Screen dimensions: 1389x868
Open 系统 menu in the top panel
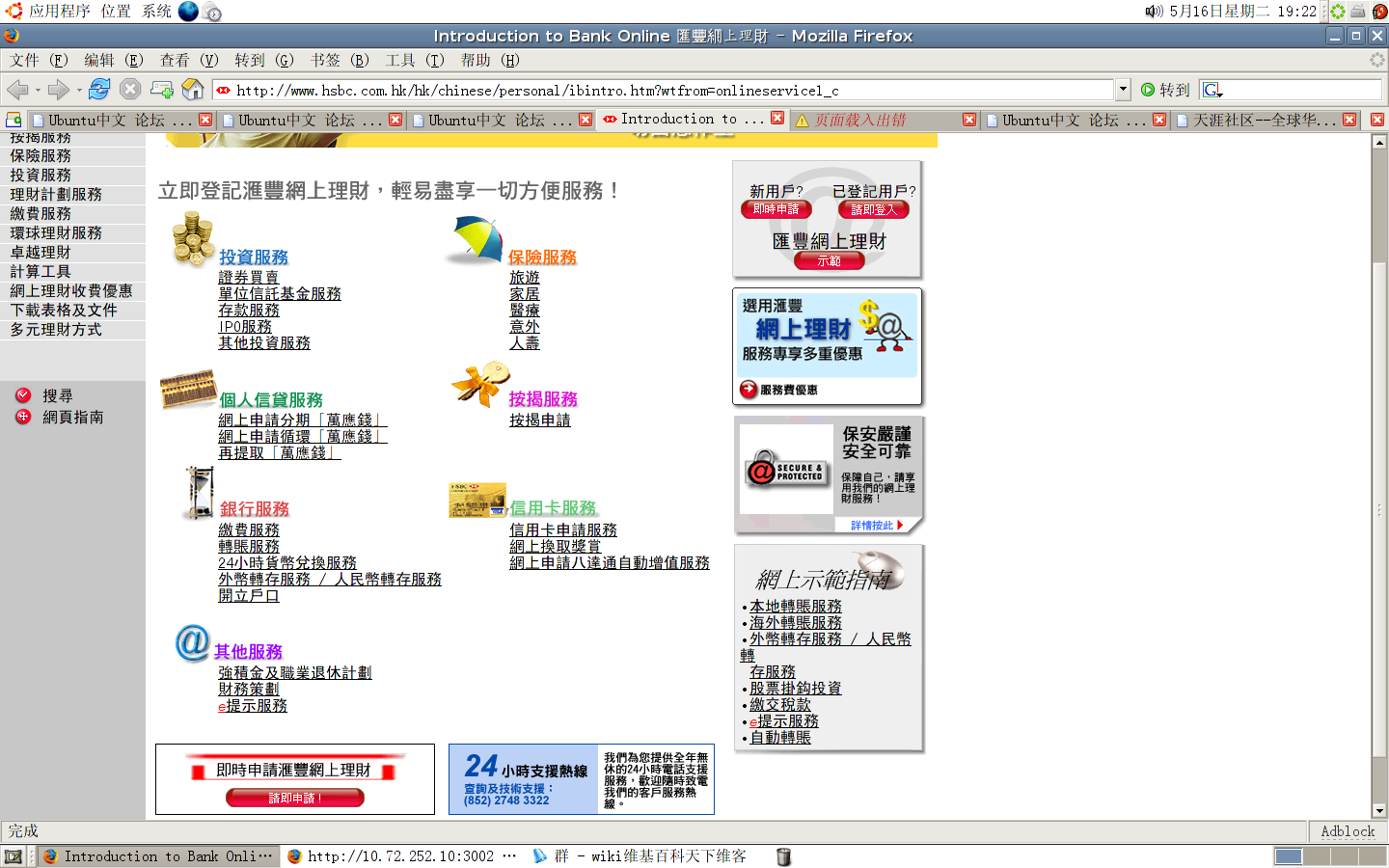[x=156, y=11]
